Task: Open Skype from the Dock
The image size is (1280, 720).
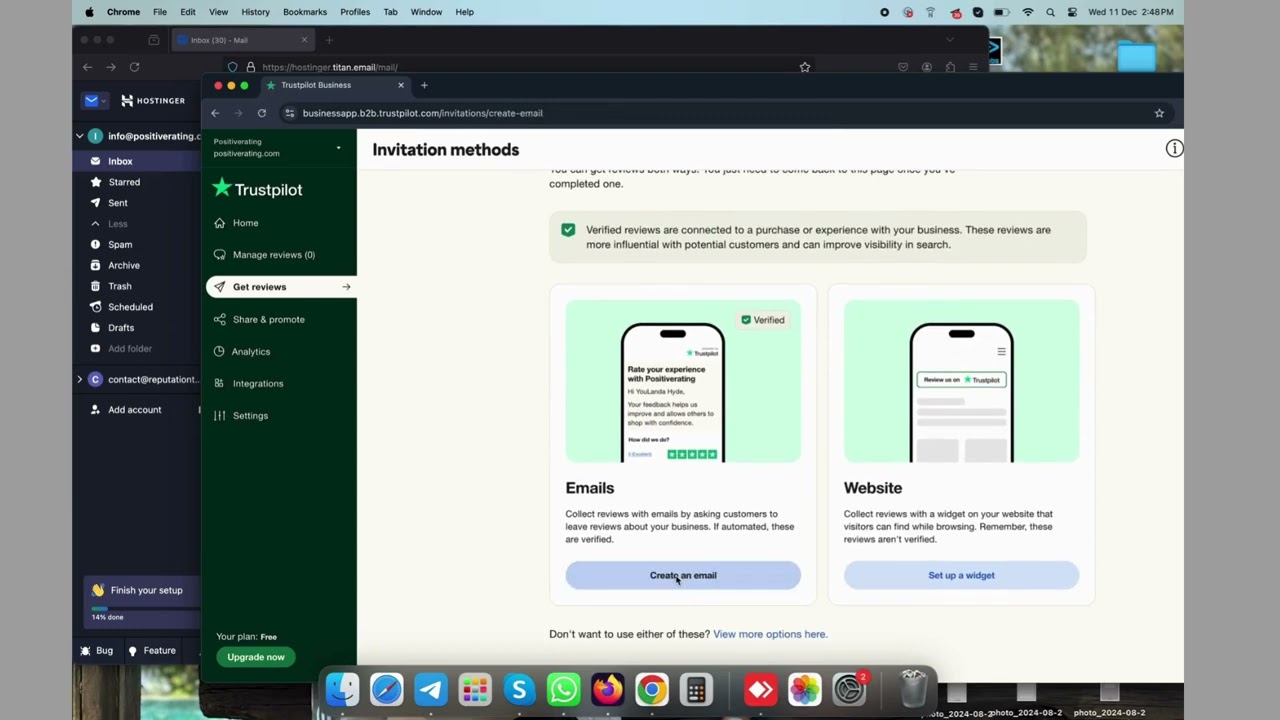Action: tap(519, 690)
